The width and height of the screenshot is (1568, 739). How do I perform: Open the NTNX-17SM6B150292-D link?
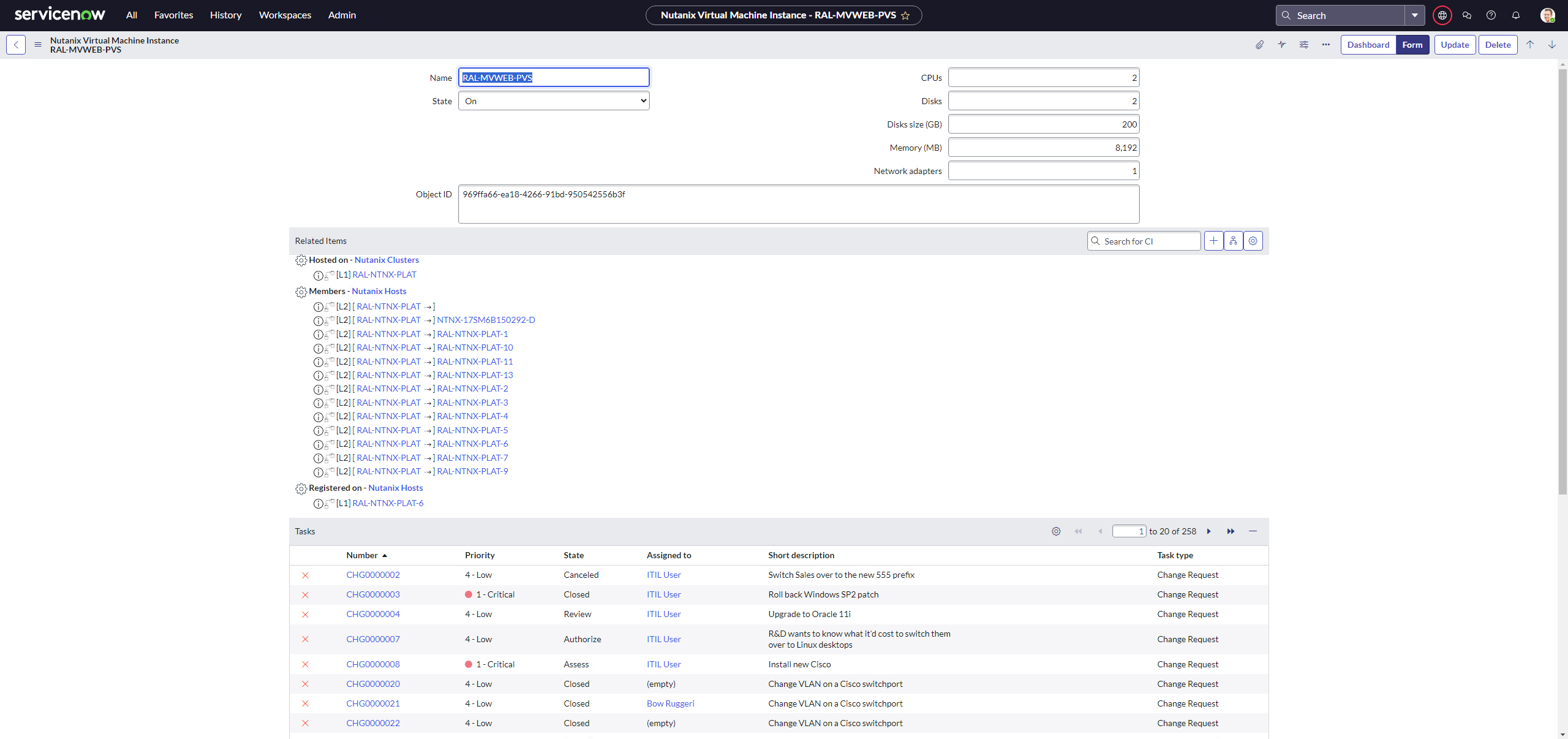click(486, 320)
